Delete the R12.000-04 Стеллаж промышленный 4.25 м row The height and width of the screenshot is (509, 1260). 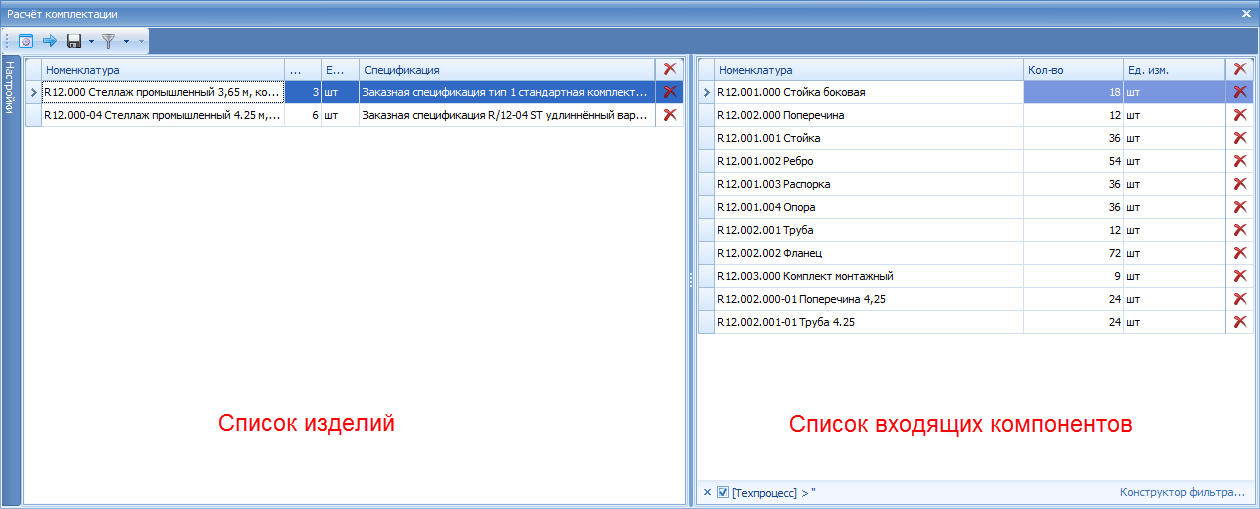click(x=670, y=115)
